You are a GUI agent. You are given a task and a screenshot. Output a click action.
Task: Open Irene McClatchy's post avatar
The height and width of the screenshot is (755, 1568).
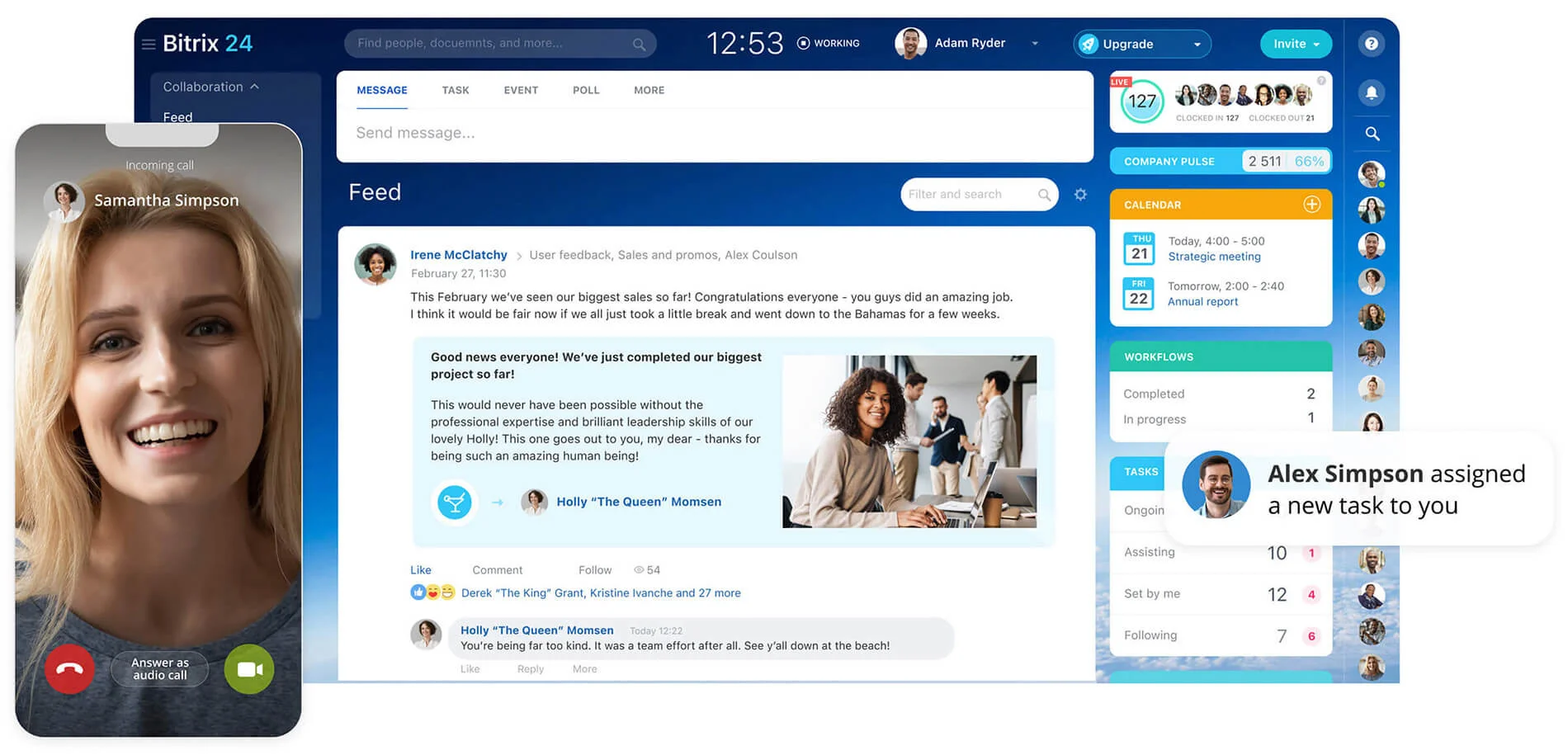pos(375,264)
